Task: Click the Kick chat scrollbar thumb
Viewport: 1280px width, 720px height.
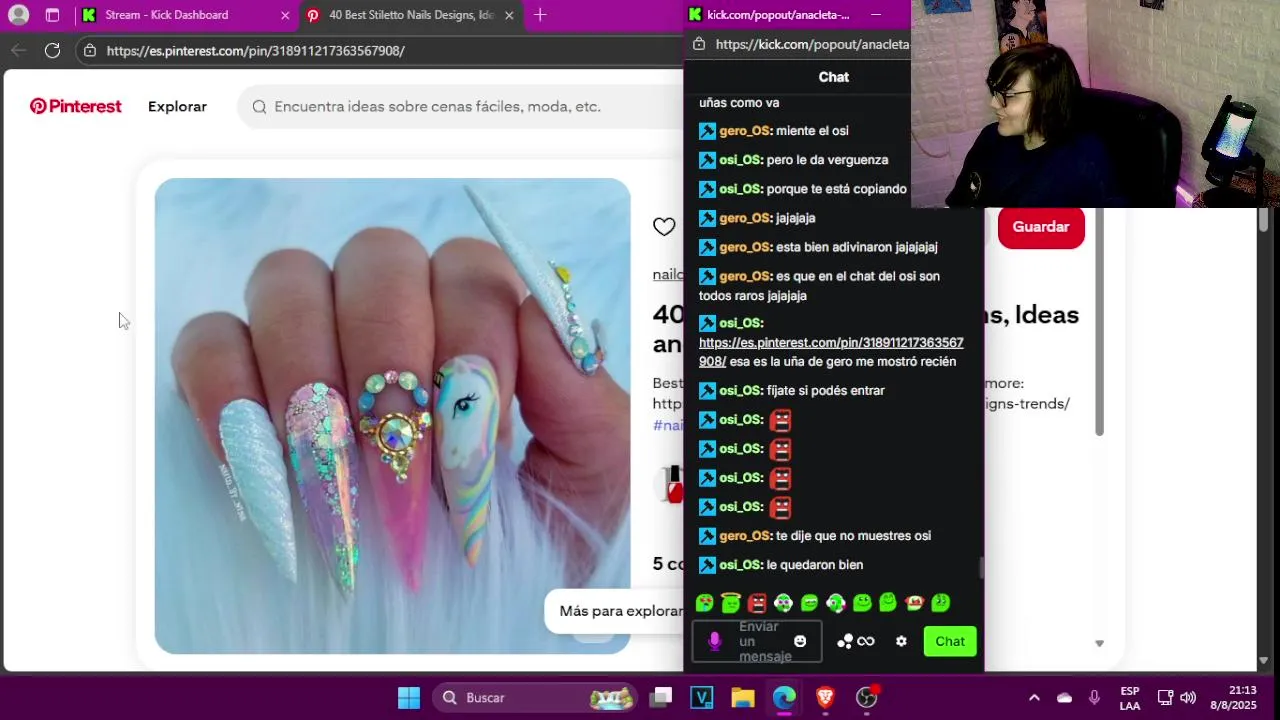Action: click(981, 567)
